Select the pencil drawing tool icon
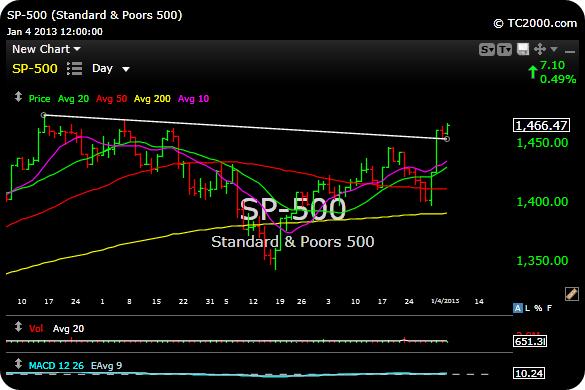 point(572,294)
